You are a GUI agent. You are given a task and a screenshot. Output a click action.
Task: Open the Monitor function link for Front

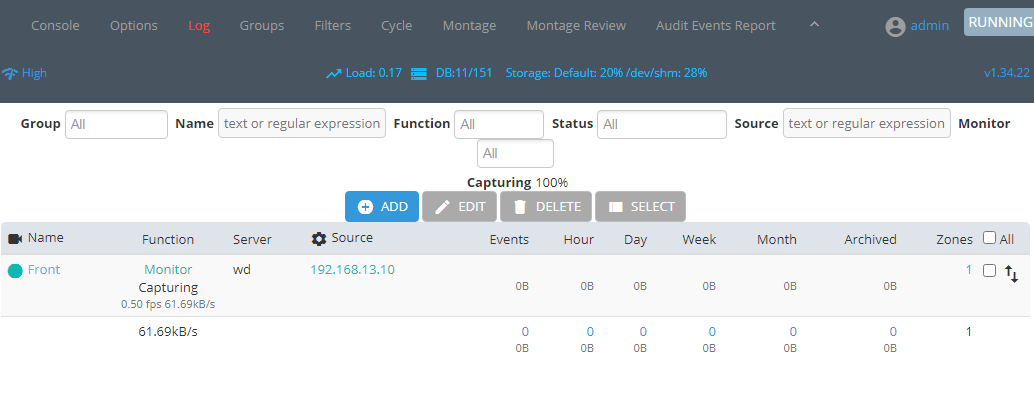[x=168, y=270]
